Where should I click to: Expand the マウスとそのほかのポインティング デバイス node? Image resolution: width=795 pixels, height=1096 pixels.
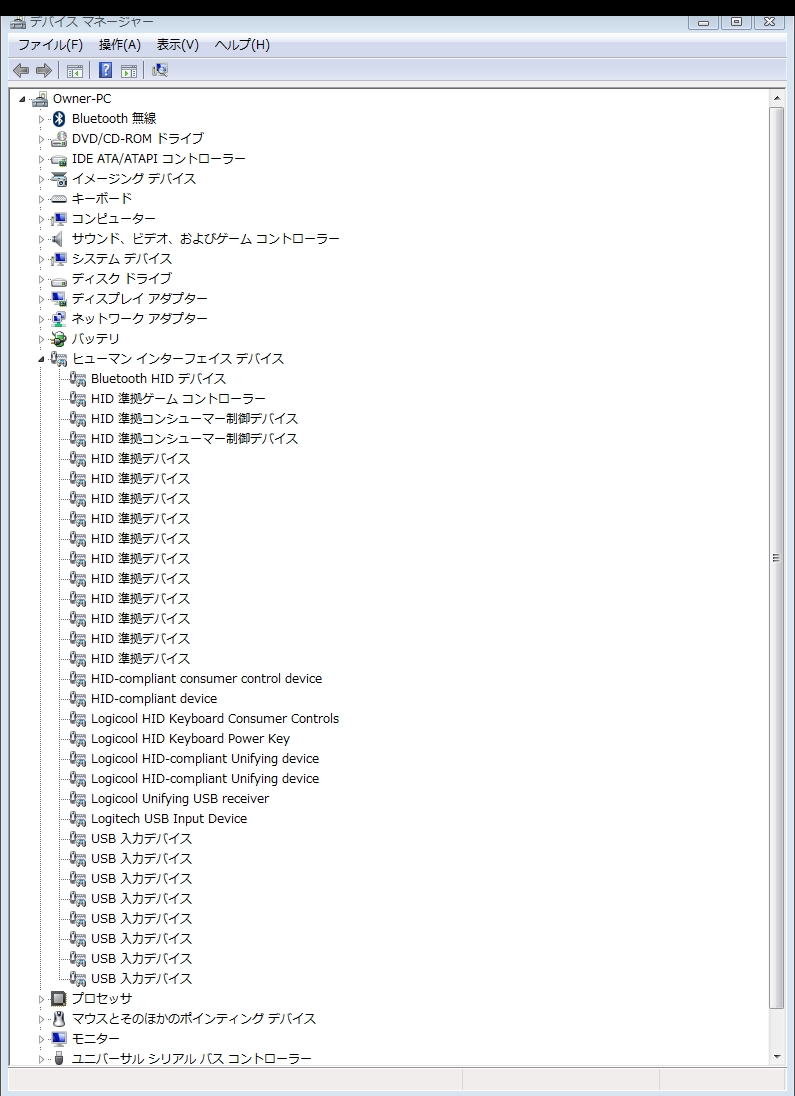click(41, 1020)
